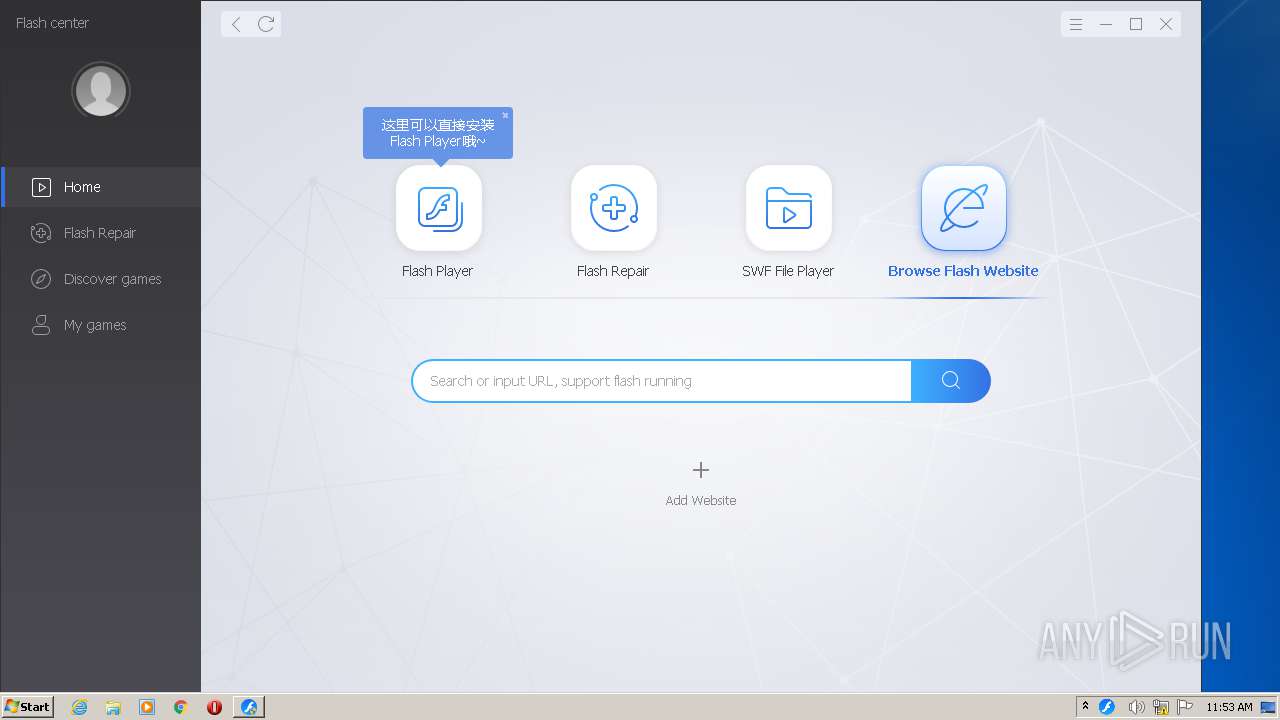
Task: Go to Home in the sidebar
Action: click(100, 187)
